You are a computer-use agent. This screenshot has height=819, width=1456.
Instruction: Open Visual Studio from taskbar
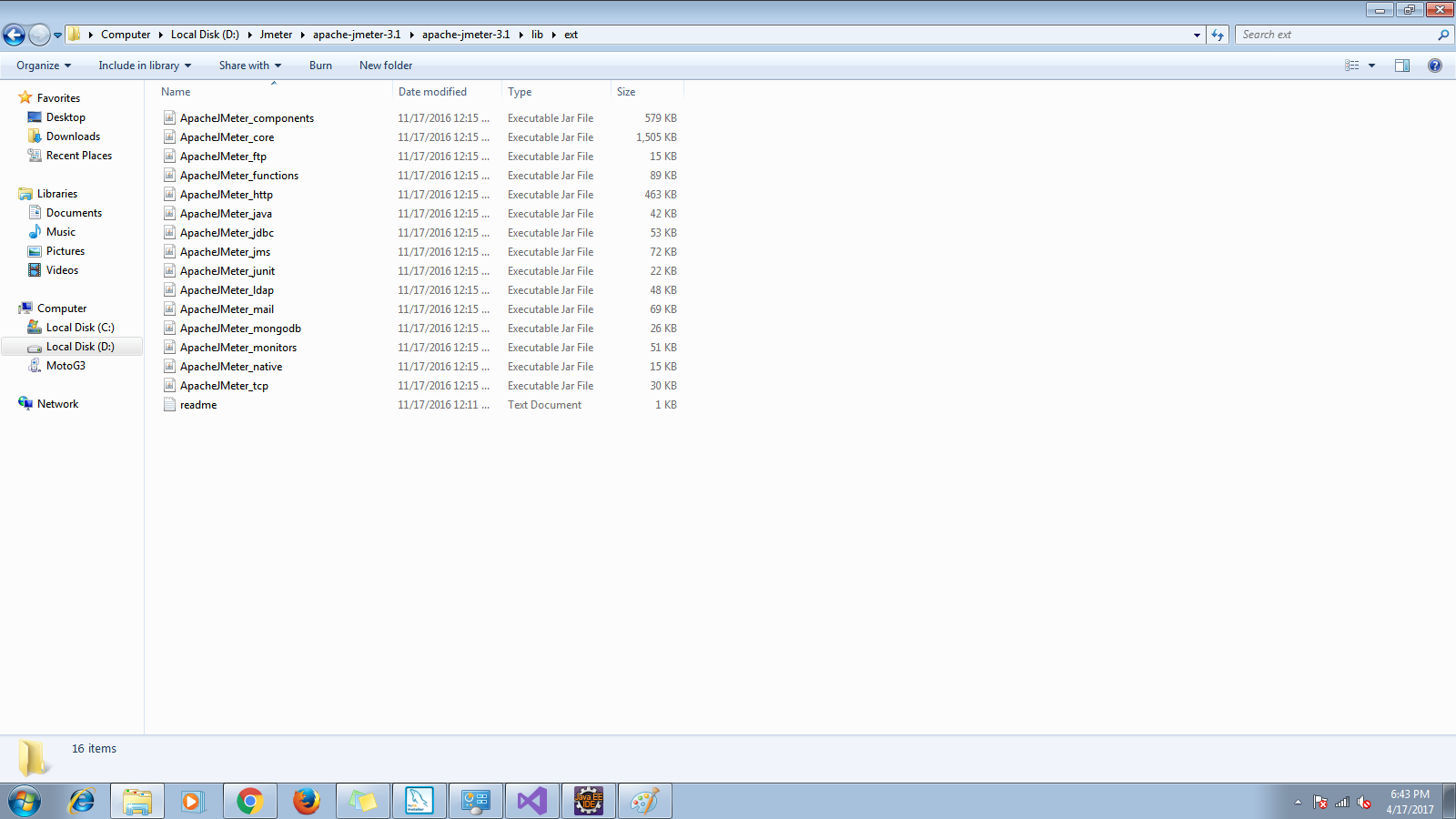[532, 801]
